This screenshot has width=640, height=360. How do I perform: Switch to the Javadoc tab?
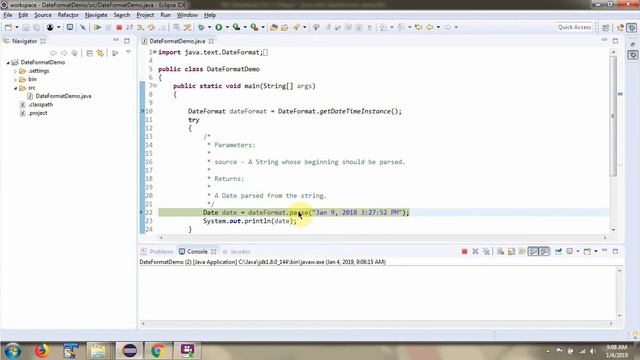(x=237, y=251)
